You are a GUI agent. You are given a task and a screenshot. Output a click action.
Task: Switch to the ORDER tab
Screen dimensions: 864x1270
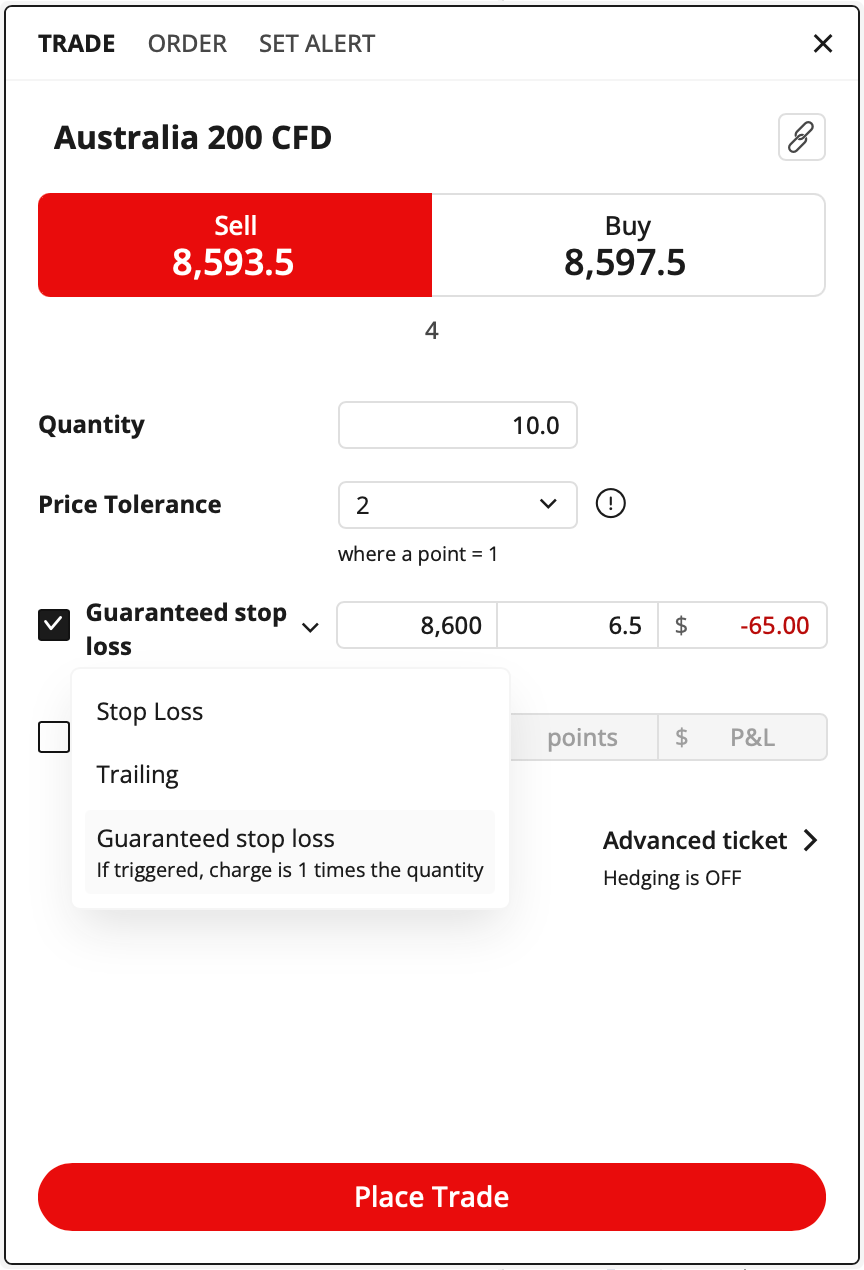(x=187, y=44)
